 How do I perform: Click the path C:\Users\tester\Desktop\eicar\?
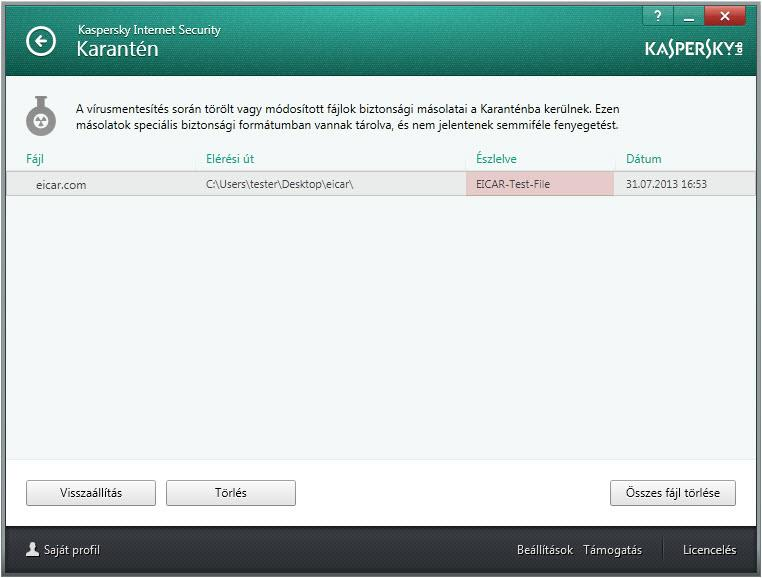279,184
